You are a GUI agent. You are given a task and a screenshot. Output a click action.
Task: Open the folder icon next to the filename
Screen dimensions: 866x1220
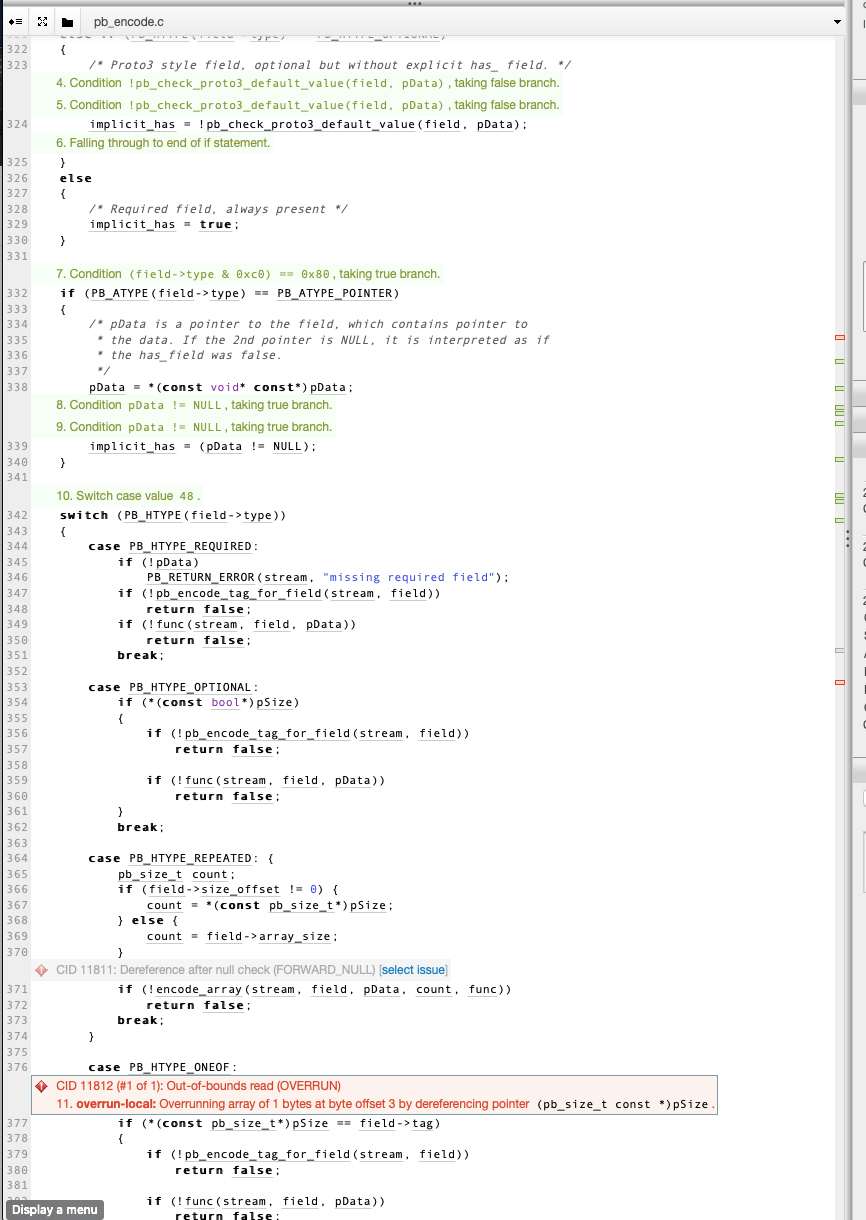pyautogui.click(x=68, y=21)
